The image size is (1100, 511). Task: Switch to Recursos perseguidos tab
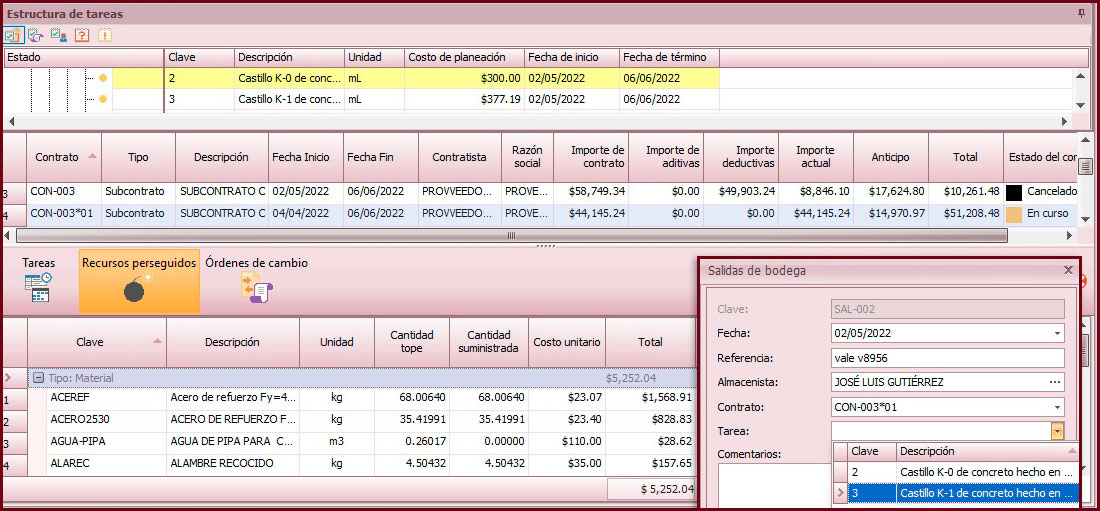click(x=139, y=281)
